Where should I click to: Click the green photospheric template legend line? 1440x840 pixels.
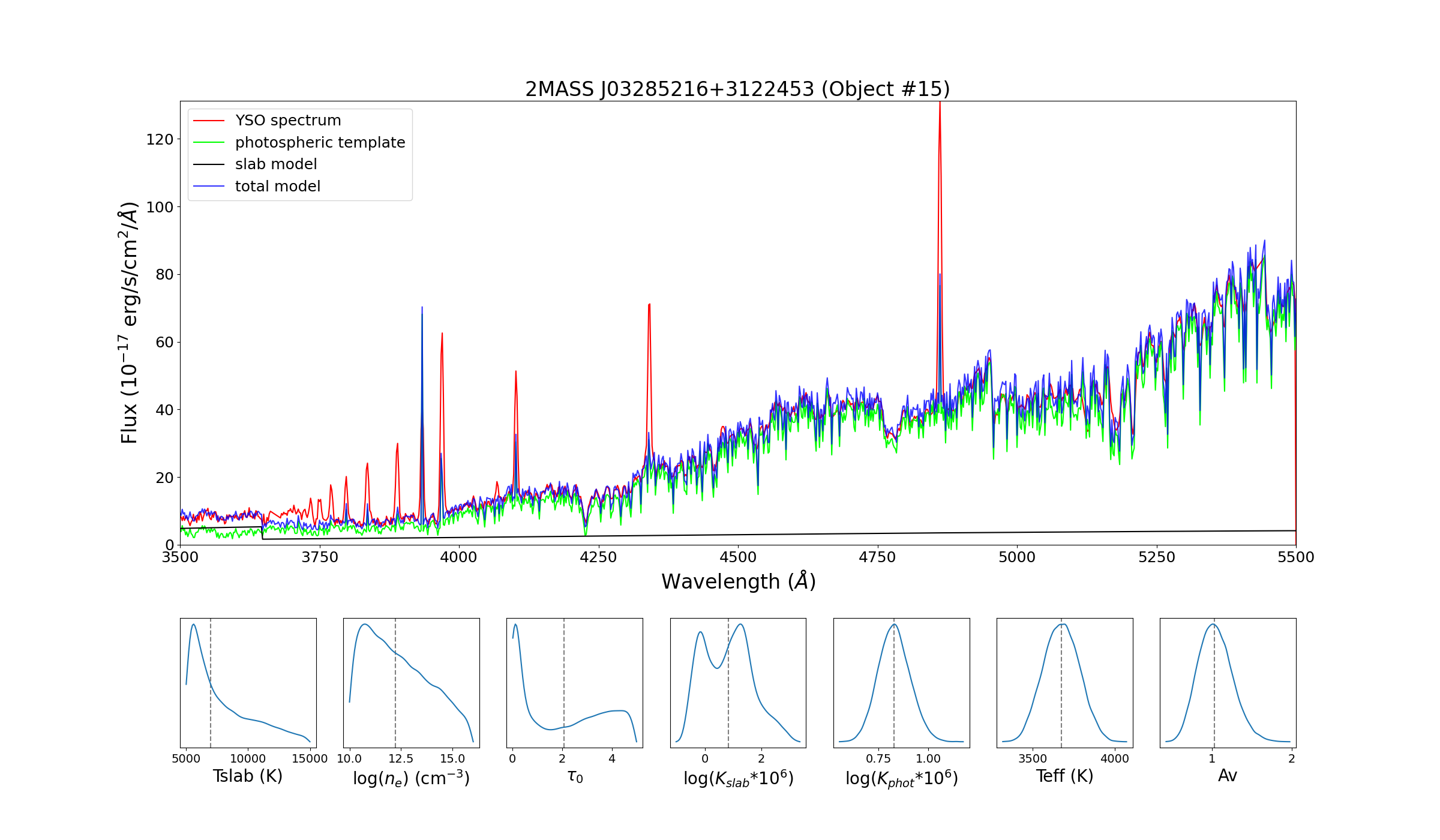coord(209,143)
